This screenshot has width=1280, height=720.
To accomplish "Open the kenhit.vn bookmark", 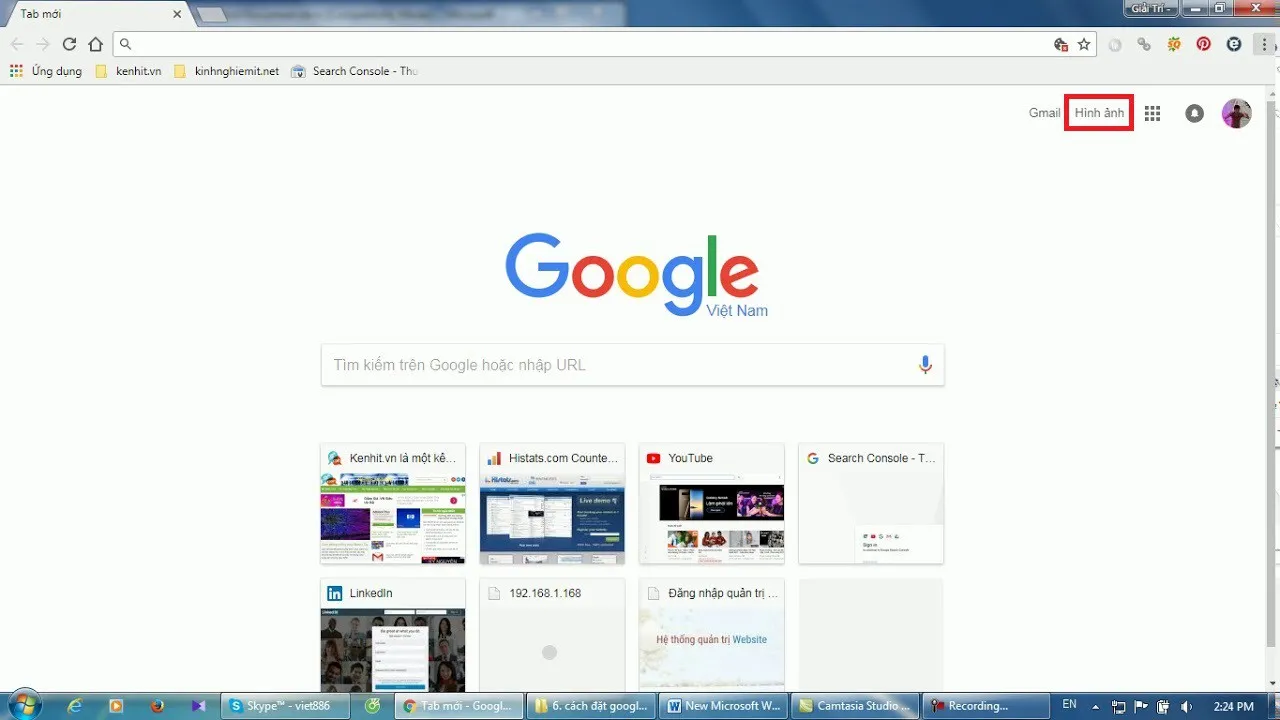I will 127,71.
